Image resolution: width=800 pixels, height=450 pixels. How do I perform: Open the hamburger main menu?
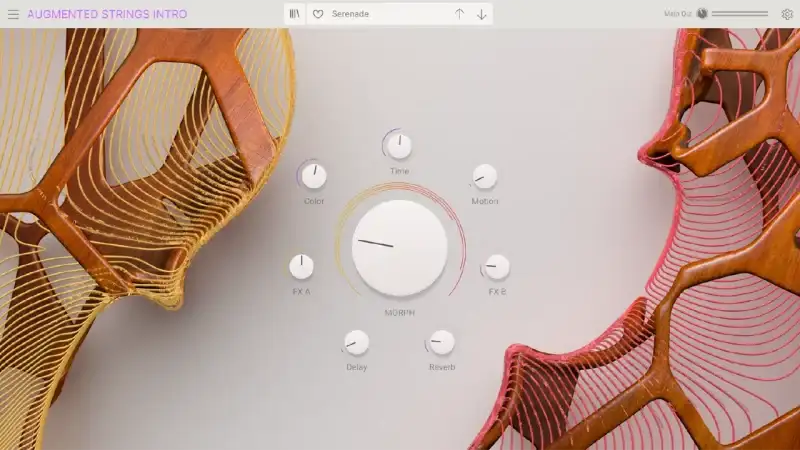[13, 14]
